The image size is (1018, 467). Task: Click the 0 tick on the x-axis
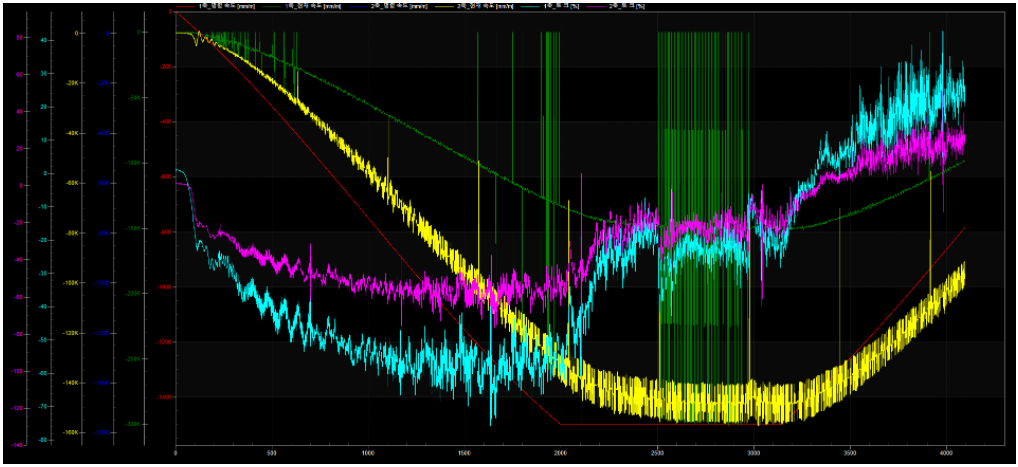tap(176, 452)
